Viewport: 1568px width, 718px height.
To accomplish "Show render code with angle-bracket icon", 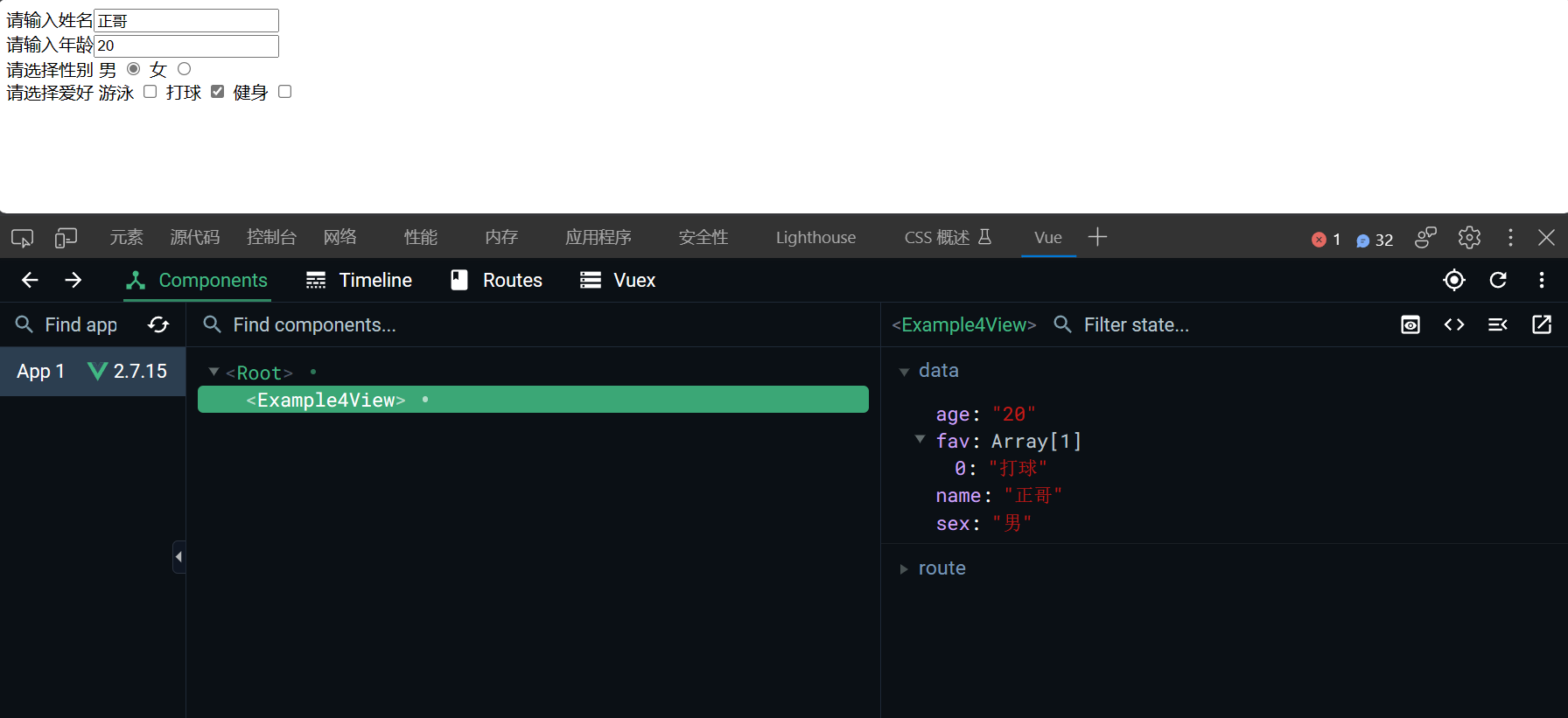I will [1453, 325].
